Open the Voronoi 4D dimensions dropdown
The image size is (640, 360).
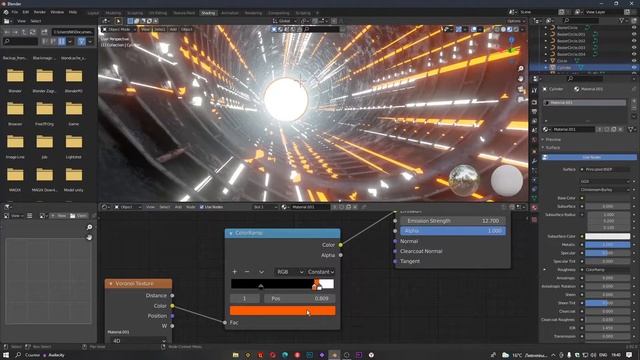pos(138,341)
